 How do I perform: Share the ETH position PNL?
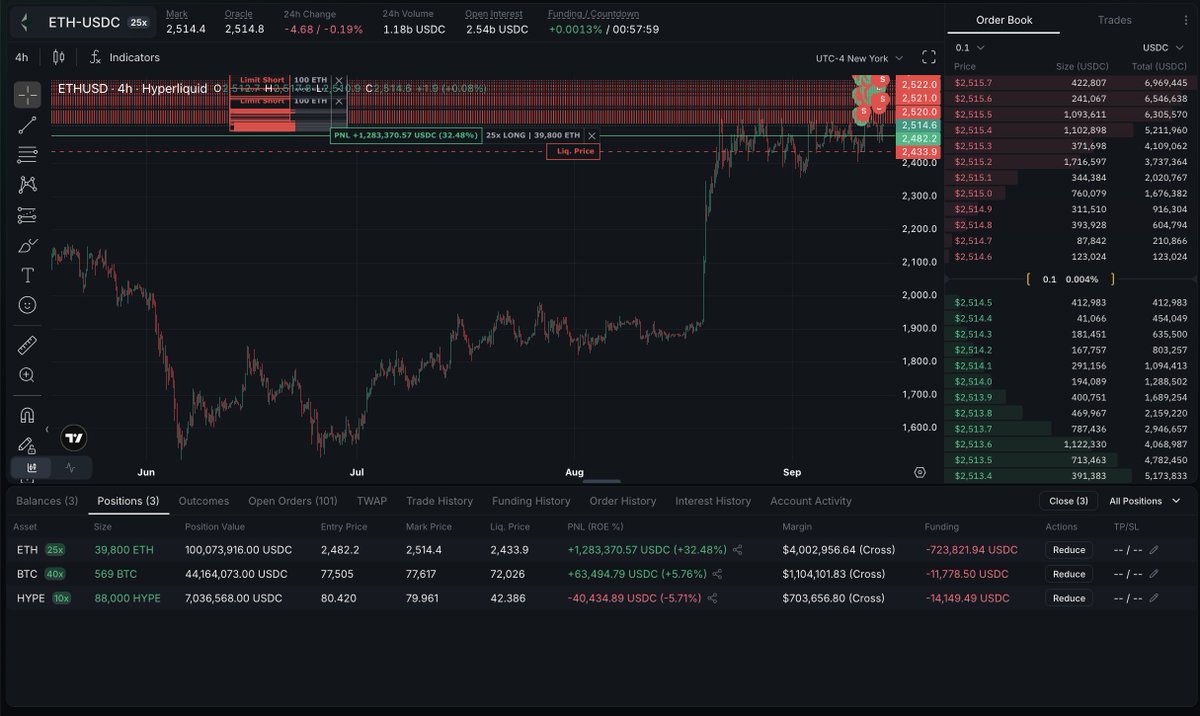click(738, 549)
